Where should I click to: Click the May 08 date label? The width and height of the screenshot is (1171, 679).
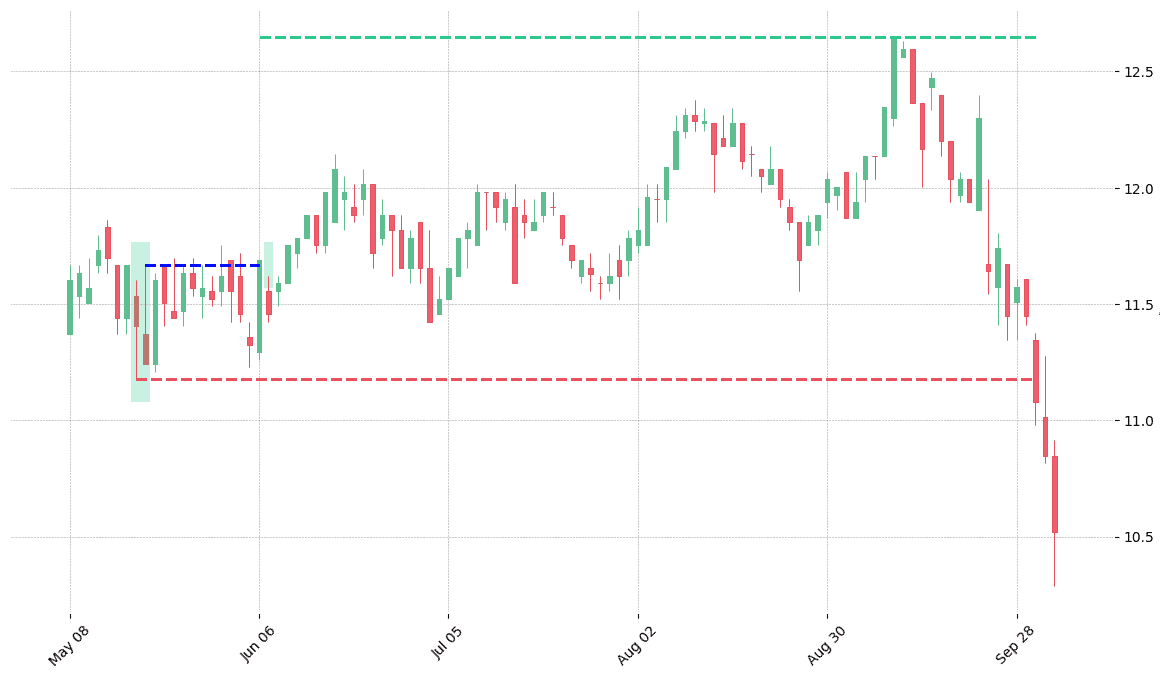coord(69,645)
